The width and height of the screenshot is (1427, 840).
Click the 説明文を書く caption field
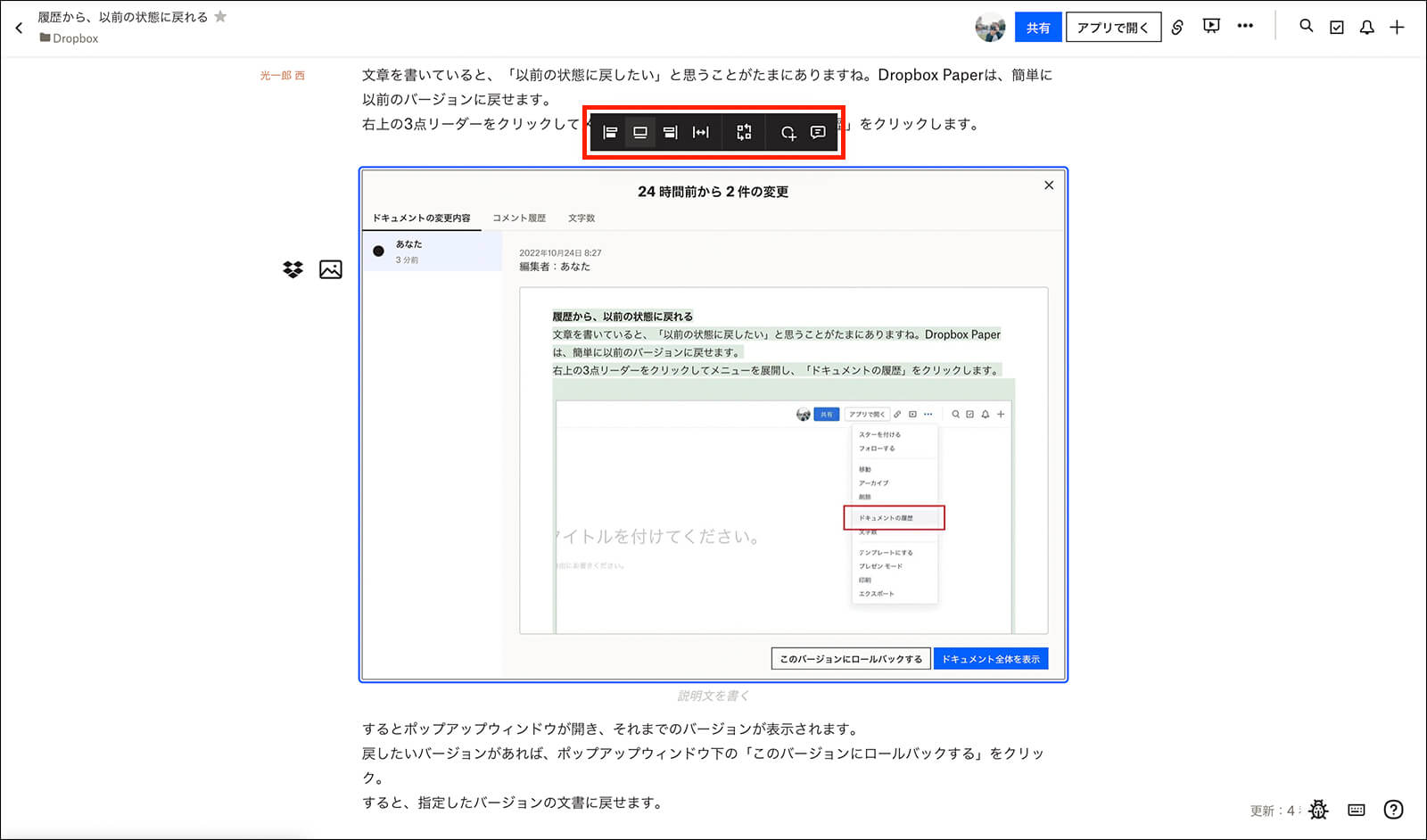coord(713,696)
